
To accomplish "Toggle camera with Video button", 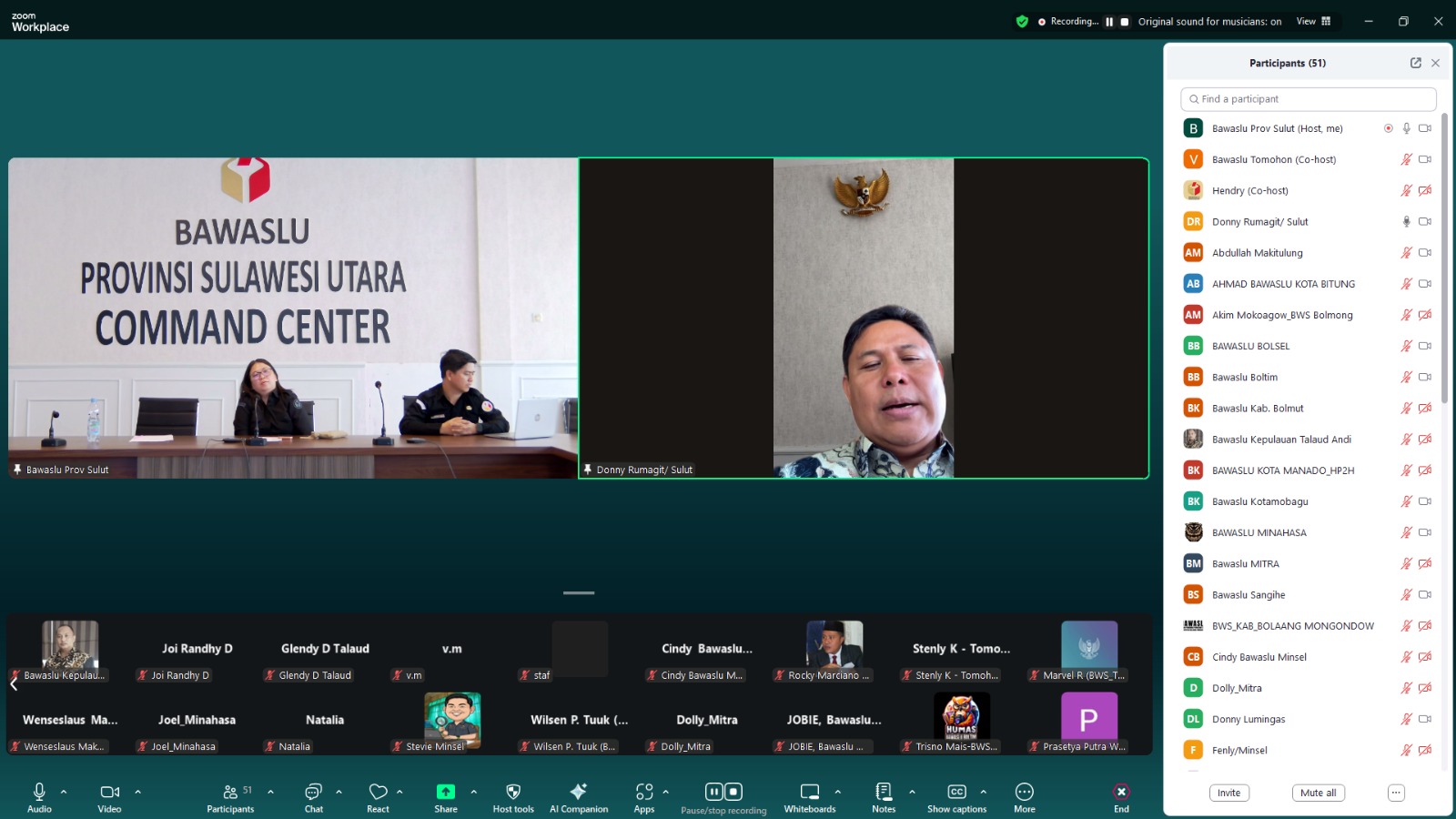I will (109, 797).
